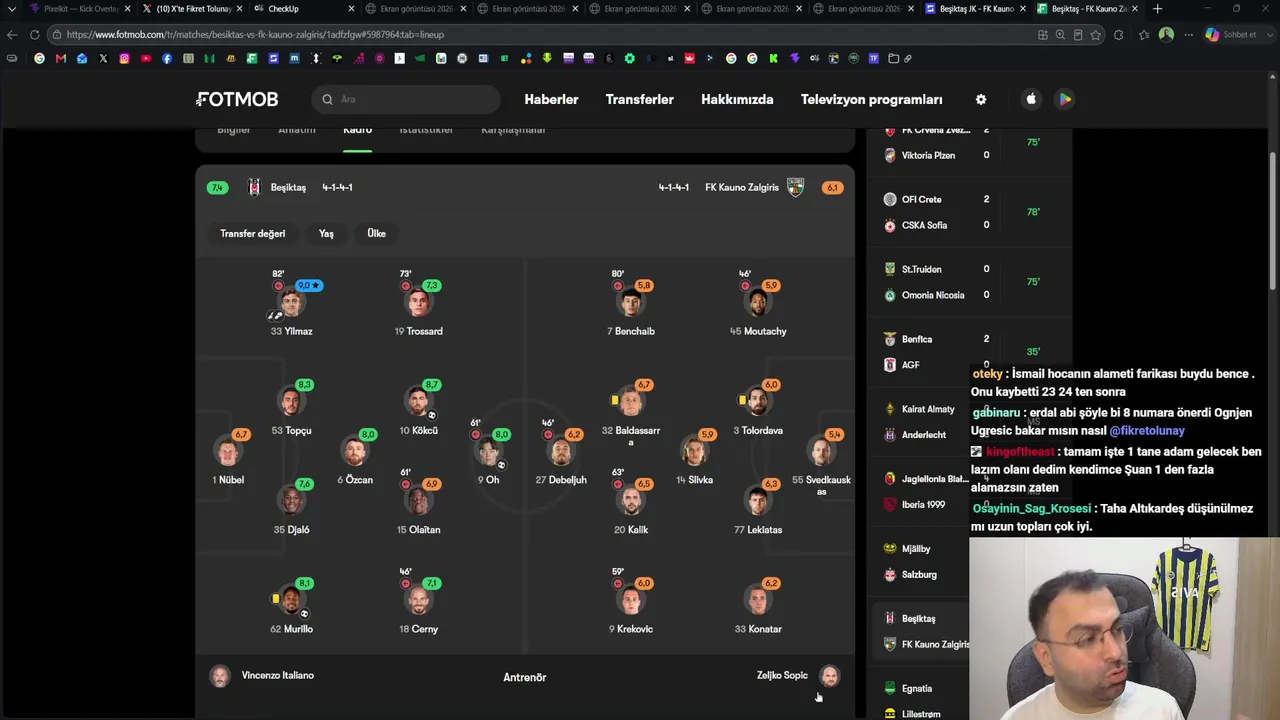Image resolution: width=1280 pixels, height=720 pixels.
Task: Open the Hakkımızda menu
Action: [737, 99]
